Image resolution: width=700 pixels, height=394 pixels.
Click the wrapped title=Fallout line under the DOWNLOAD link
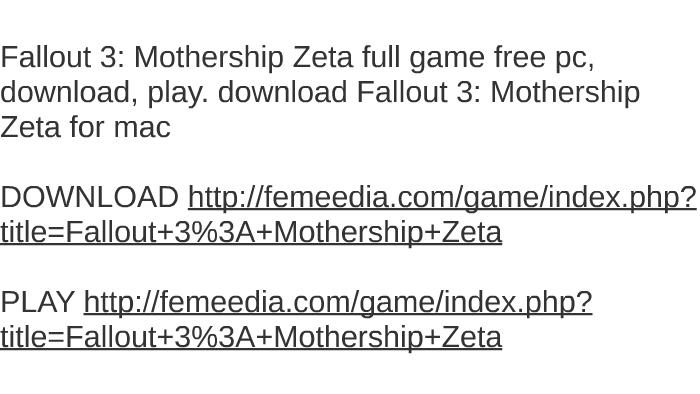(x=251, y=232)
